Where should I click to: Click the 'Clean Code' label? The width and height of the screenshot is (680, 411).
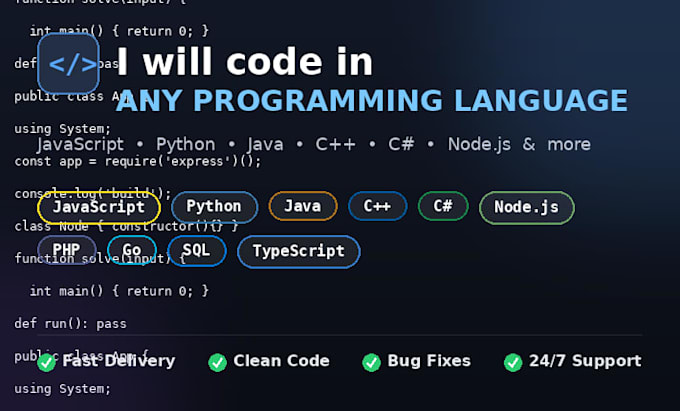click(x=281, y=361)
